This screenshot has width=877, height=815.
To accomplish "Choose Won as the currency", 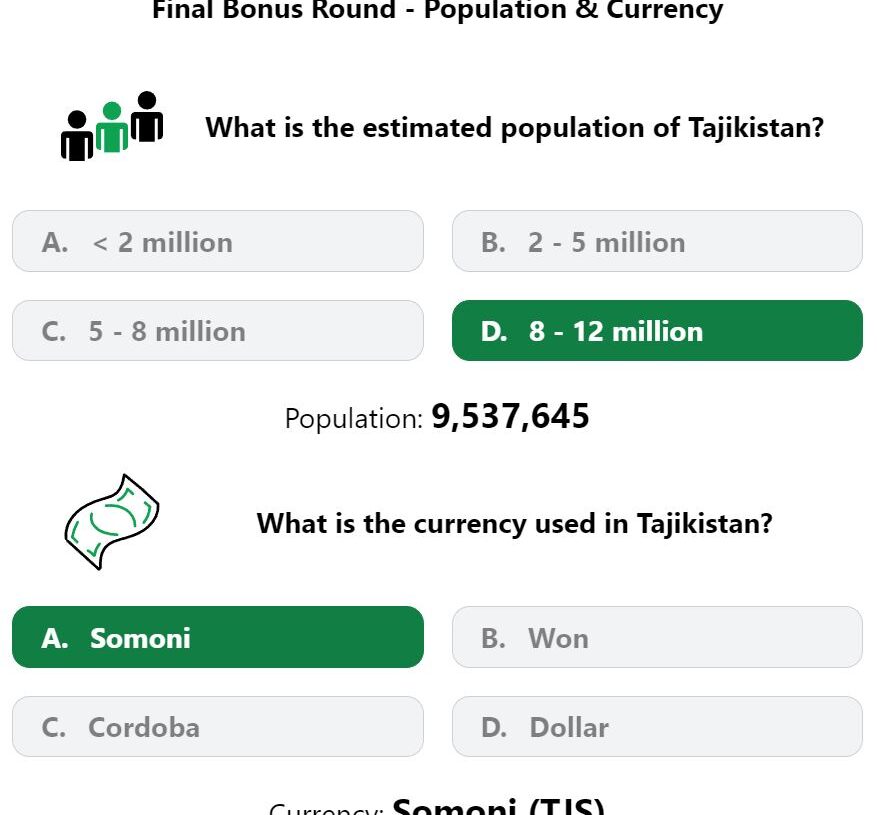I will point(657,637).
